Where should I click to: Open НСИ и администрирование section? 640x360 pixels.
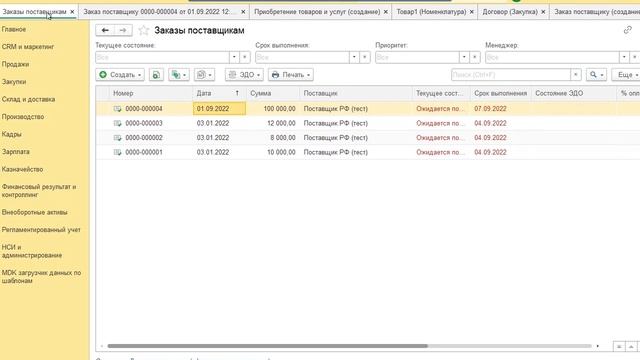coord(32,251)
